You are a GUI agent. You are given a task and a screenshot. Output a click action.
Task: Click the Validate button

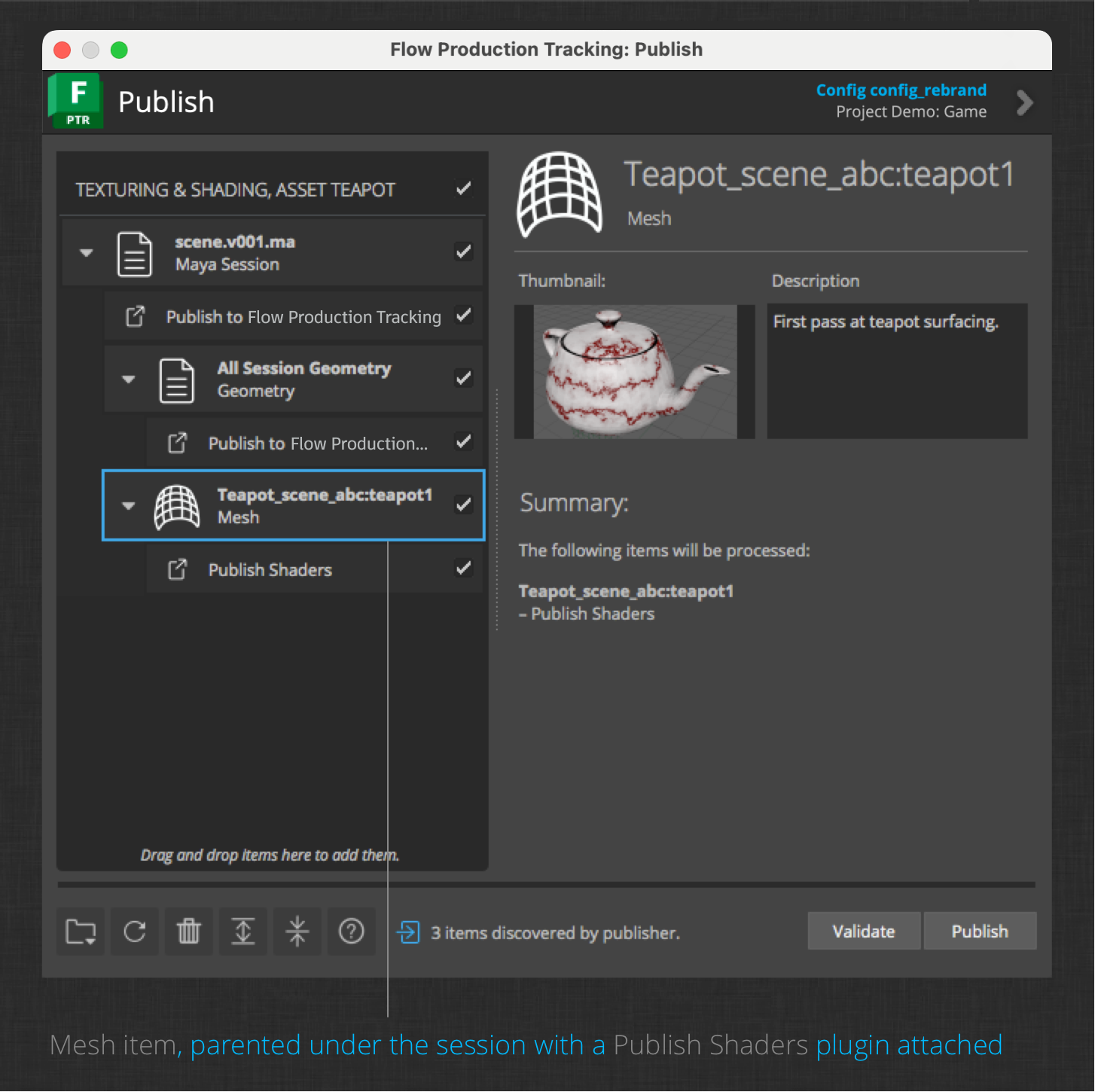point(864,931)
